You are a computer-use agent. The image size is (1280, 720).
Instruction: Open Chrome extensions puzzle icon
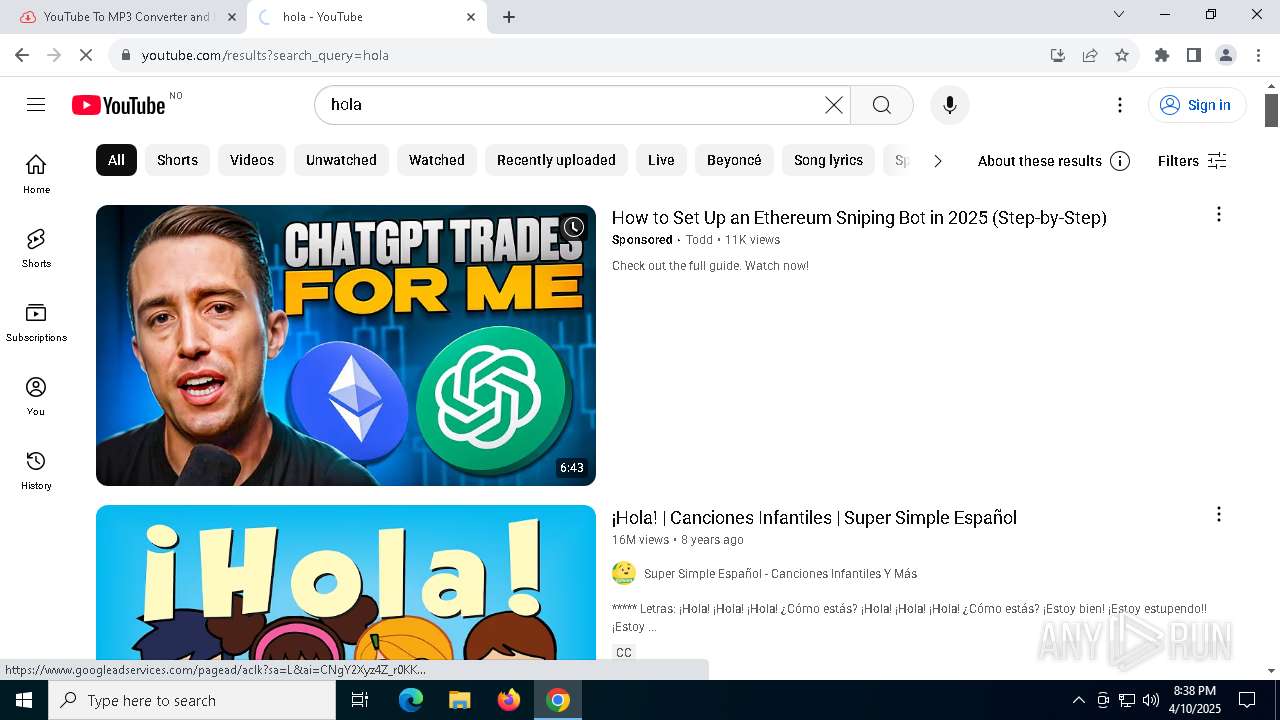(x=1161, y=55)
